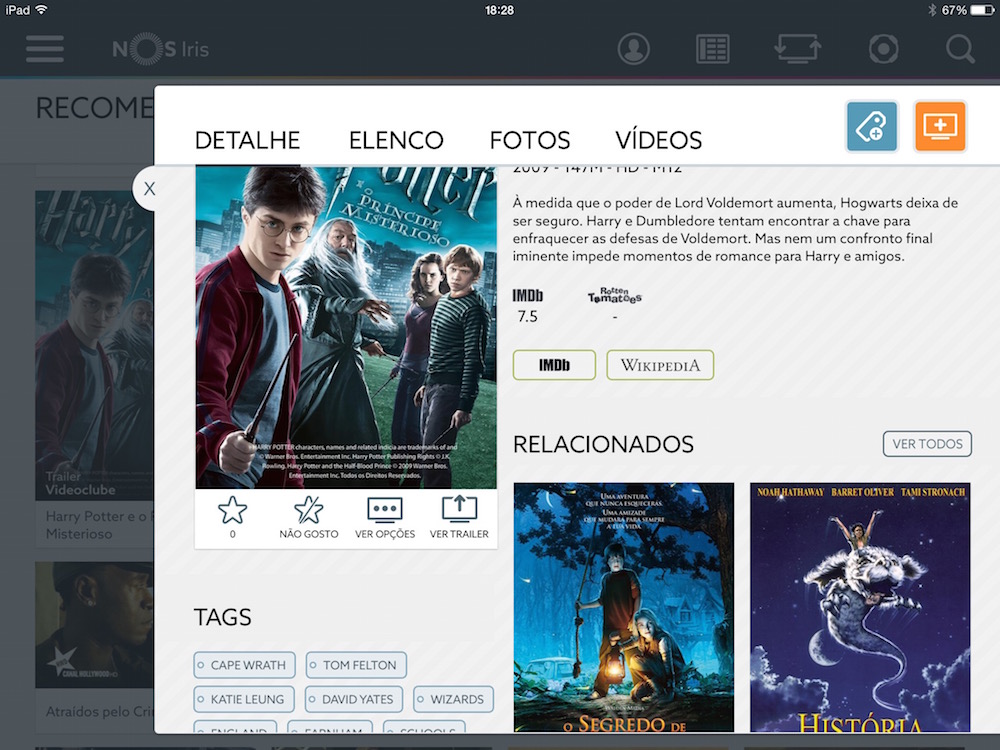Tap the screen sharing device icon
The image size is (1000, 750).
click(x=798, y=49)
